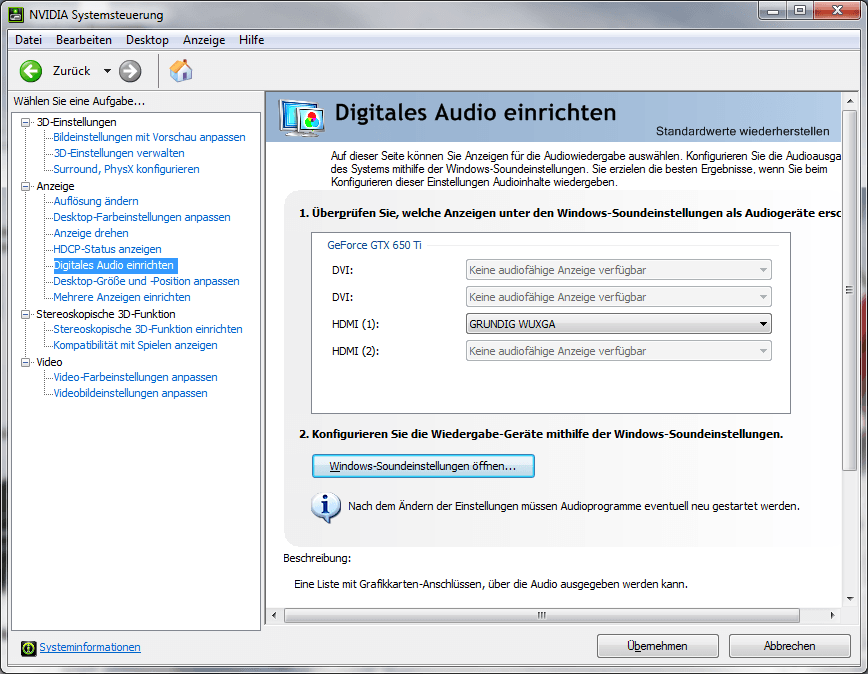Click the info bubble icon
Image resolution: width=868 pixels, height=674 pixels.
pyautogui.click(x=325, y=507)
